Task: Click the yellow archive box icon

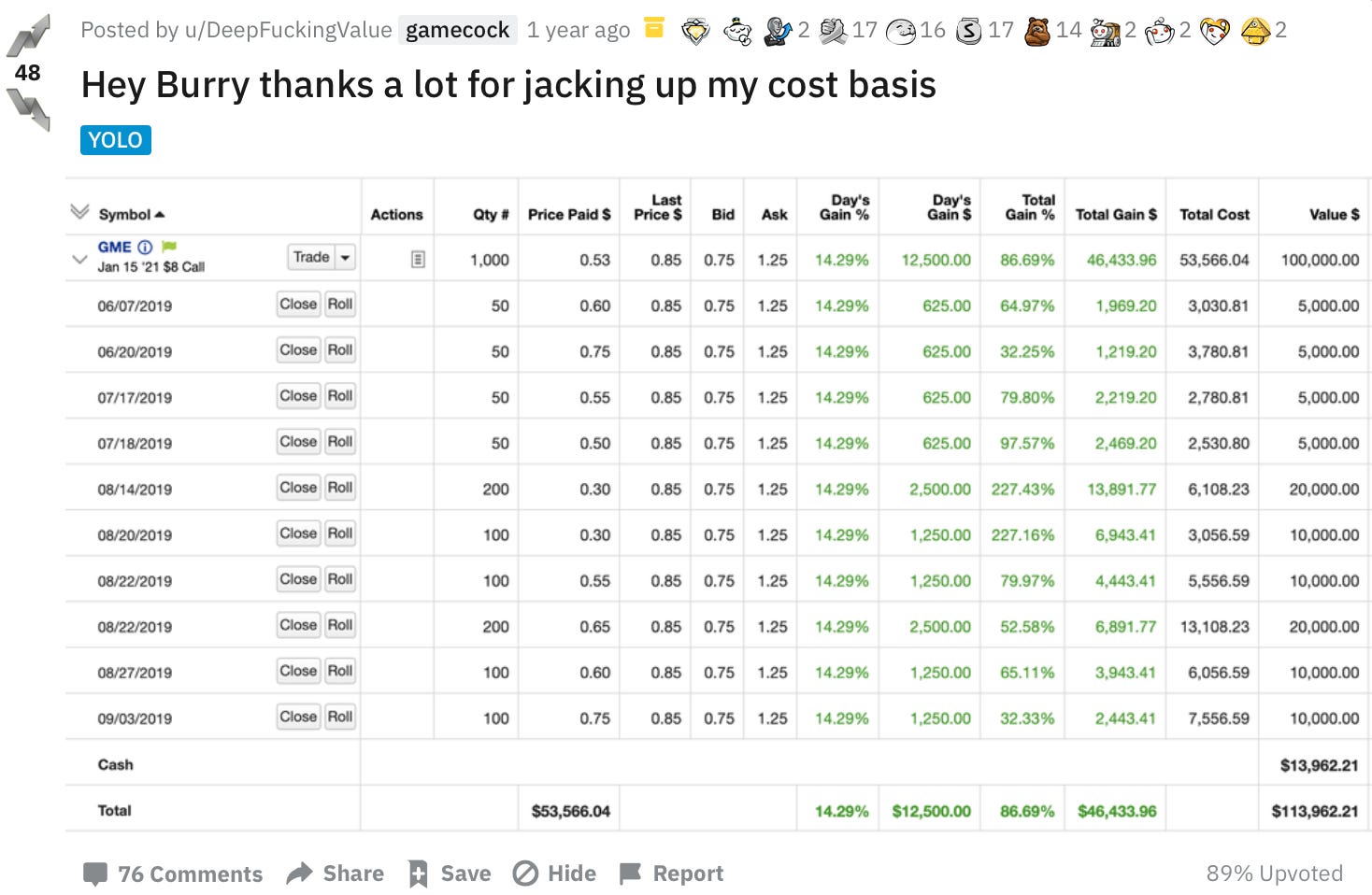Action: pos(654,29)
